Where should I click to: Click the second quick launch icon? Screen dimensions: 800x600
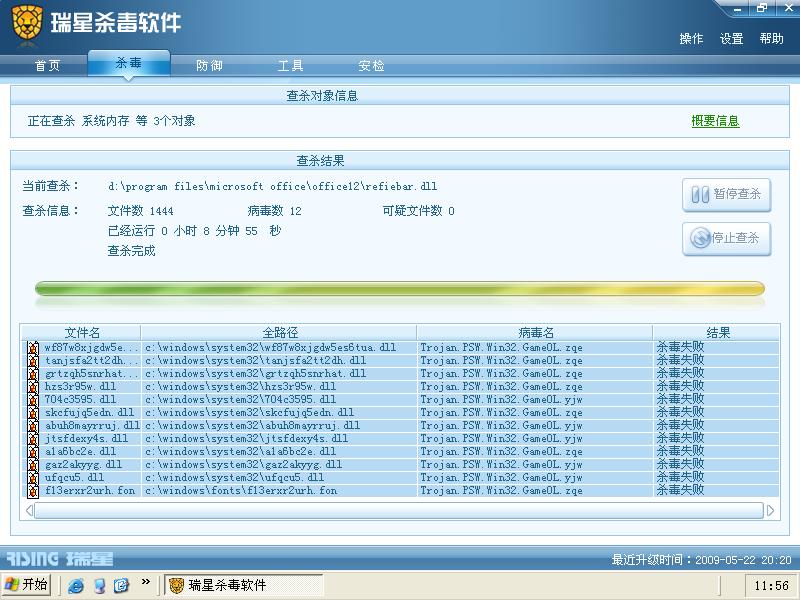pos(99,585)
